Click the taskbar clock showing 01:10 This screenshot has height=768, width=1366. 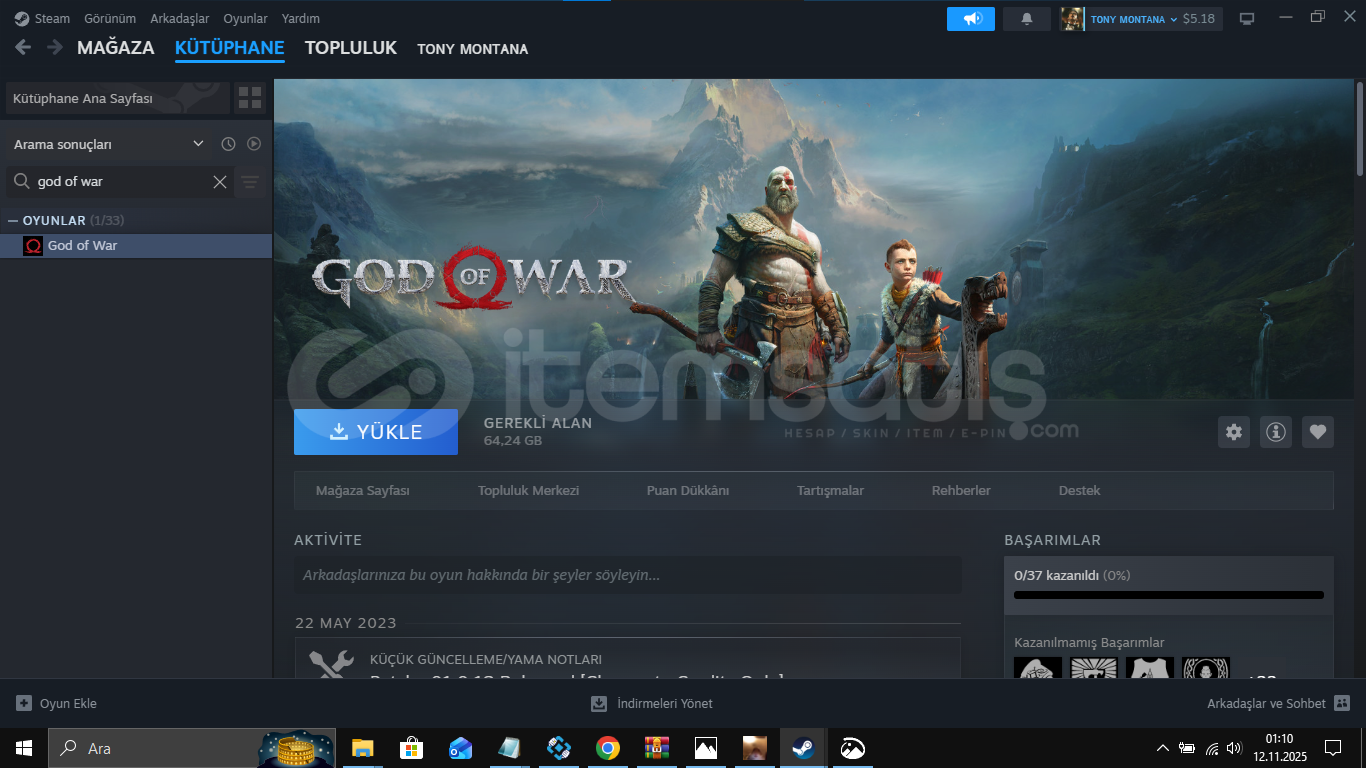click(1279, 748)
